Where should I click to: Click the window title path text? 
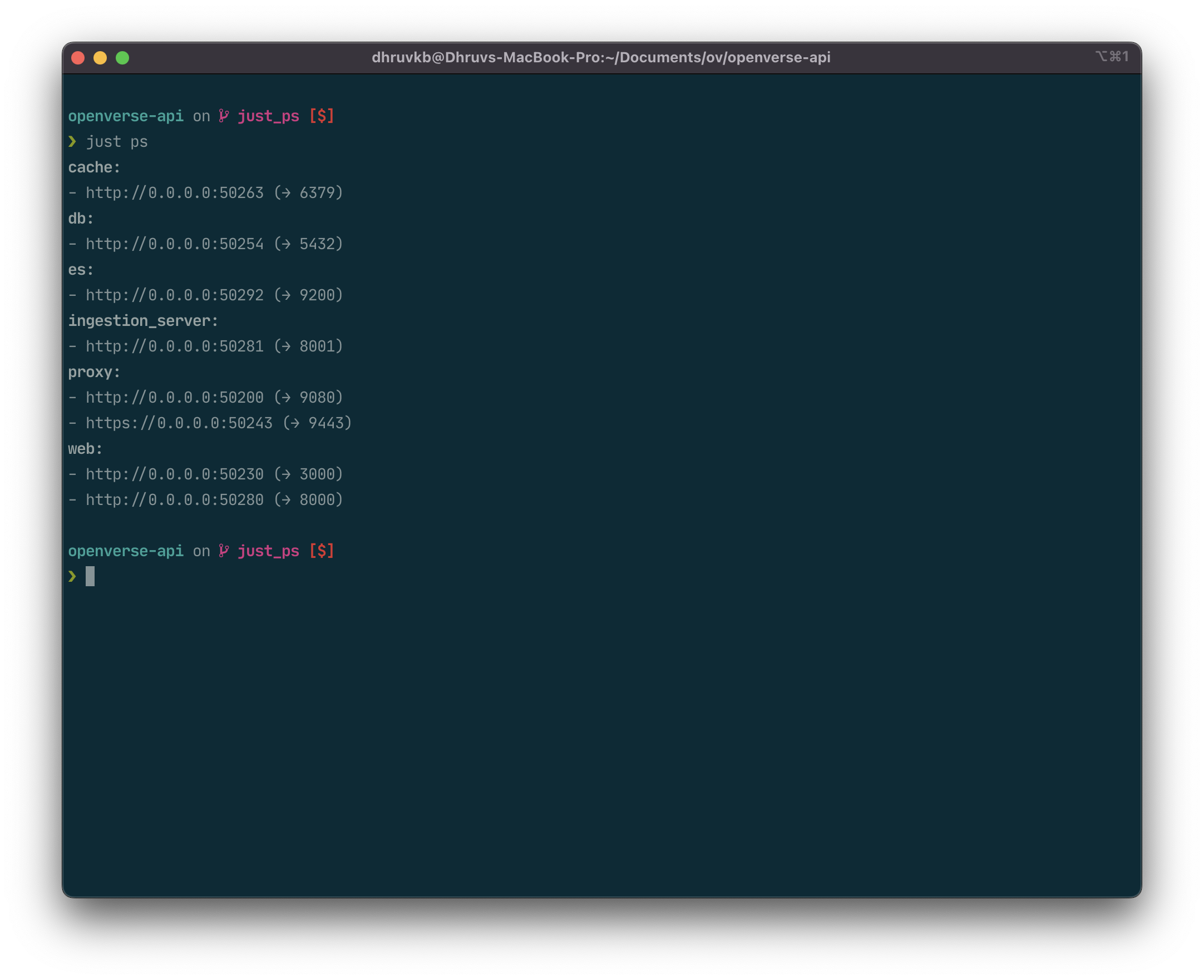[601, 58]
